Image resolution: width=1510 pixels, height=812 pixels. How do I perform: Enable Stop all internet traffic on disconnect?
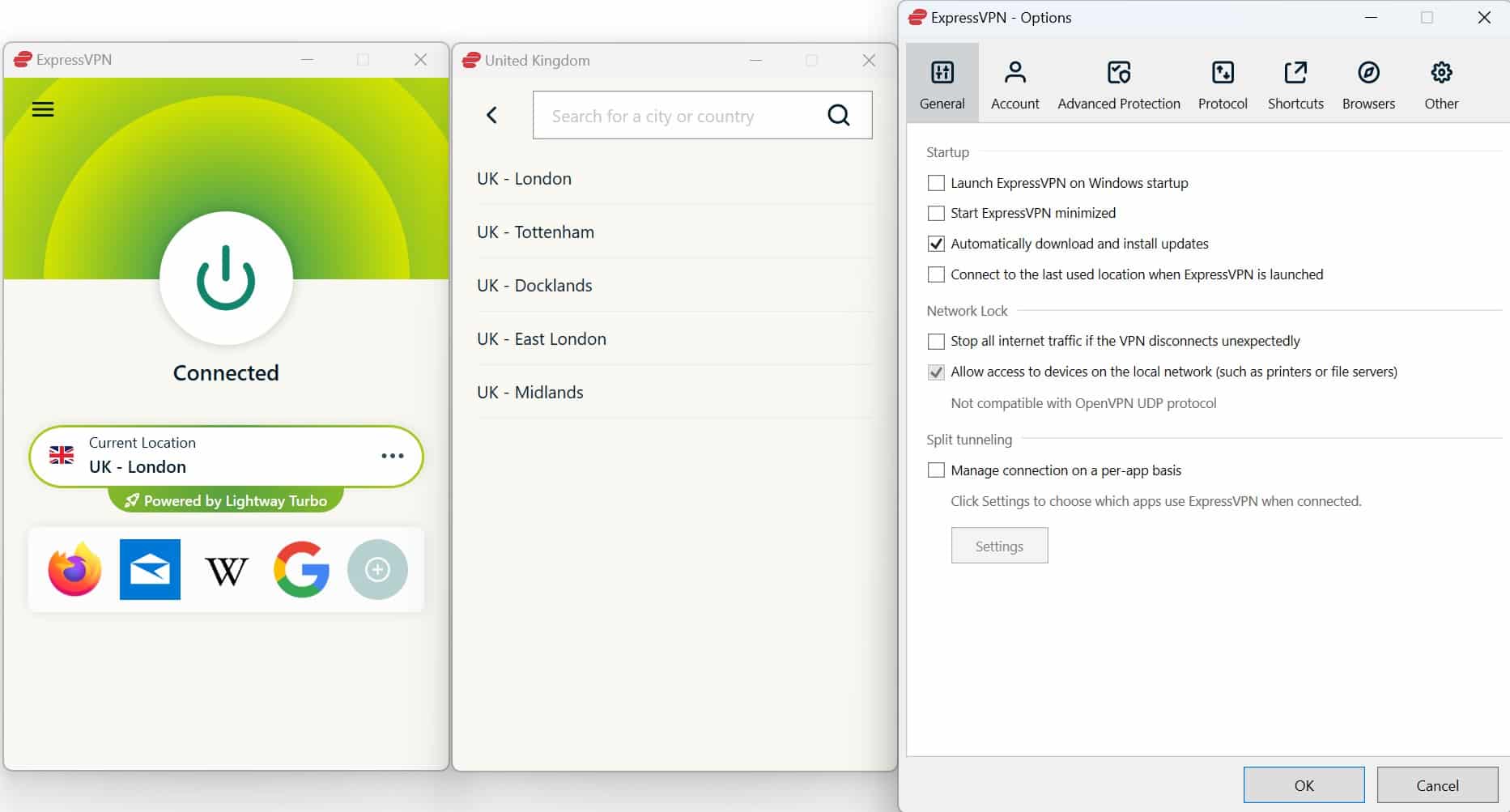936,341
